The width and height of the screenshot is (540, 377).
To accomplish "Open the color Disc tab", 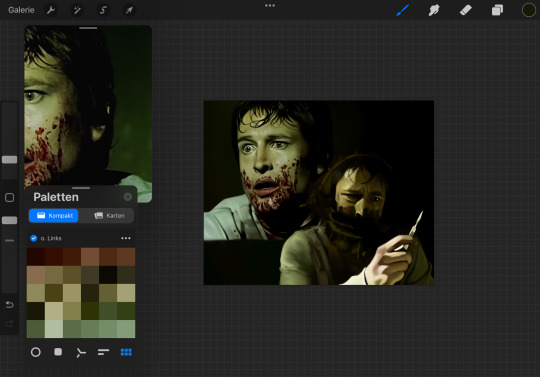I will click(x=36, y=352).
